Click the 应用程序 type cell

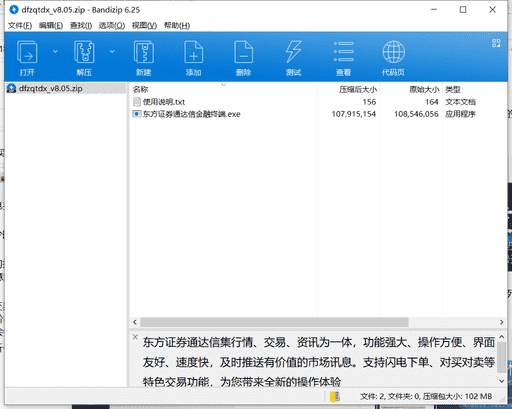pos(460,114)
